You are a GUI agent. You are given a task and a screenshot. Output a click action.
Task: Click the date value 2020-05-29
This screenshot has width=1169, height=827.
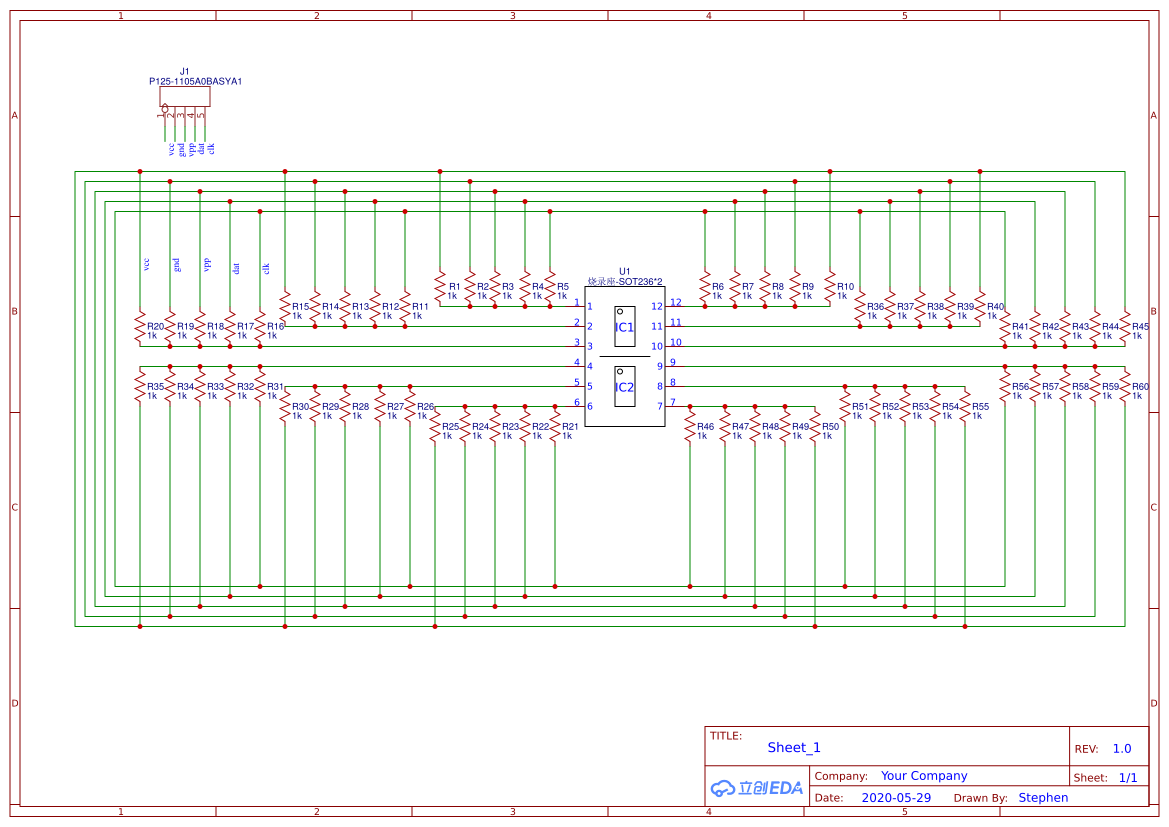click(896, 797)
